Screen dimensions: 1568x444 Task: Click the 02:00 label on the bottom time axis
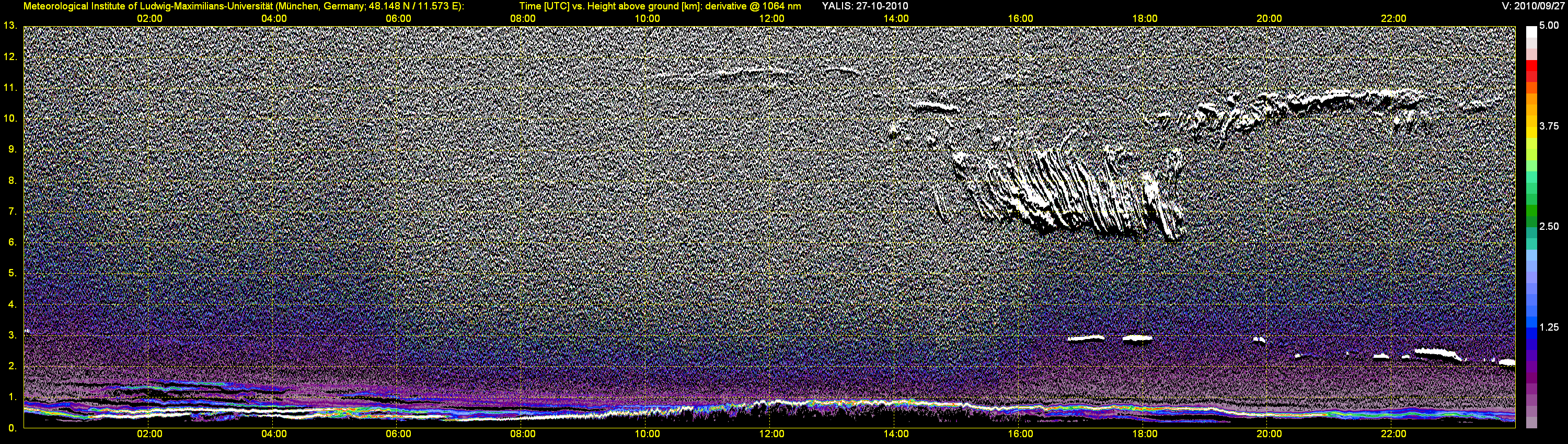click(x=149, y=434)
